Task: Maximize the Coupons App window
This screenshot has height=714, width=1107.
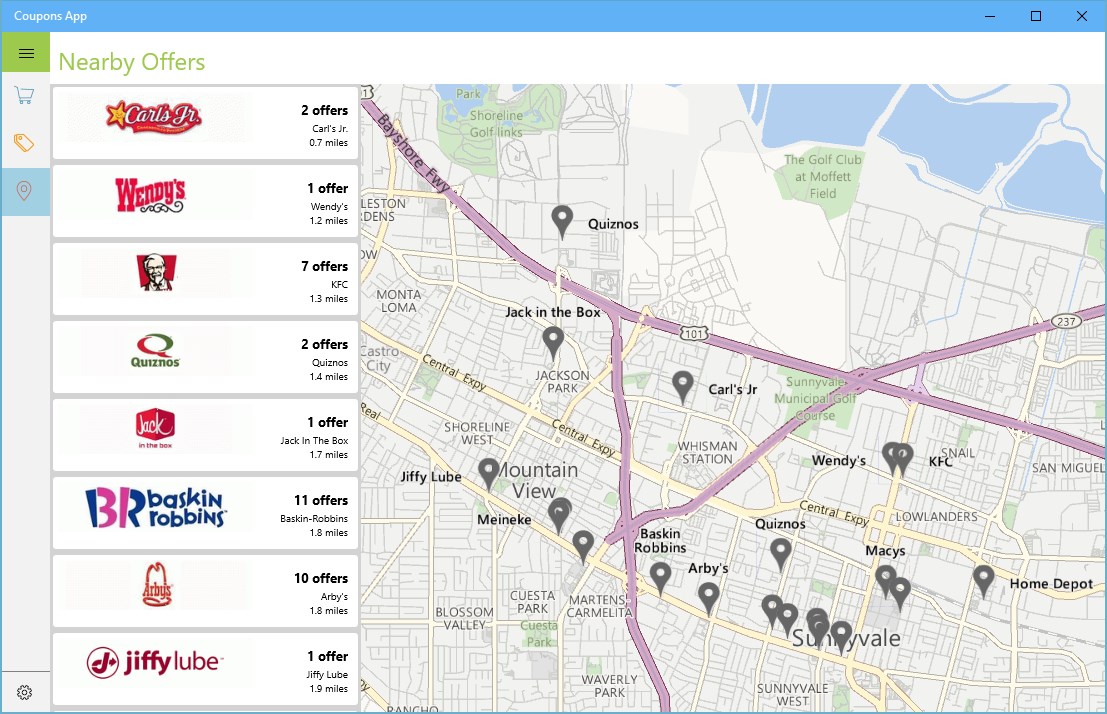Action: point(1036,16)
